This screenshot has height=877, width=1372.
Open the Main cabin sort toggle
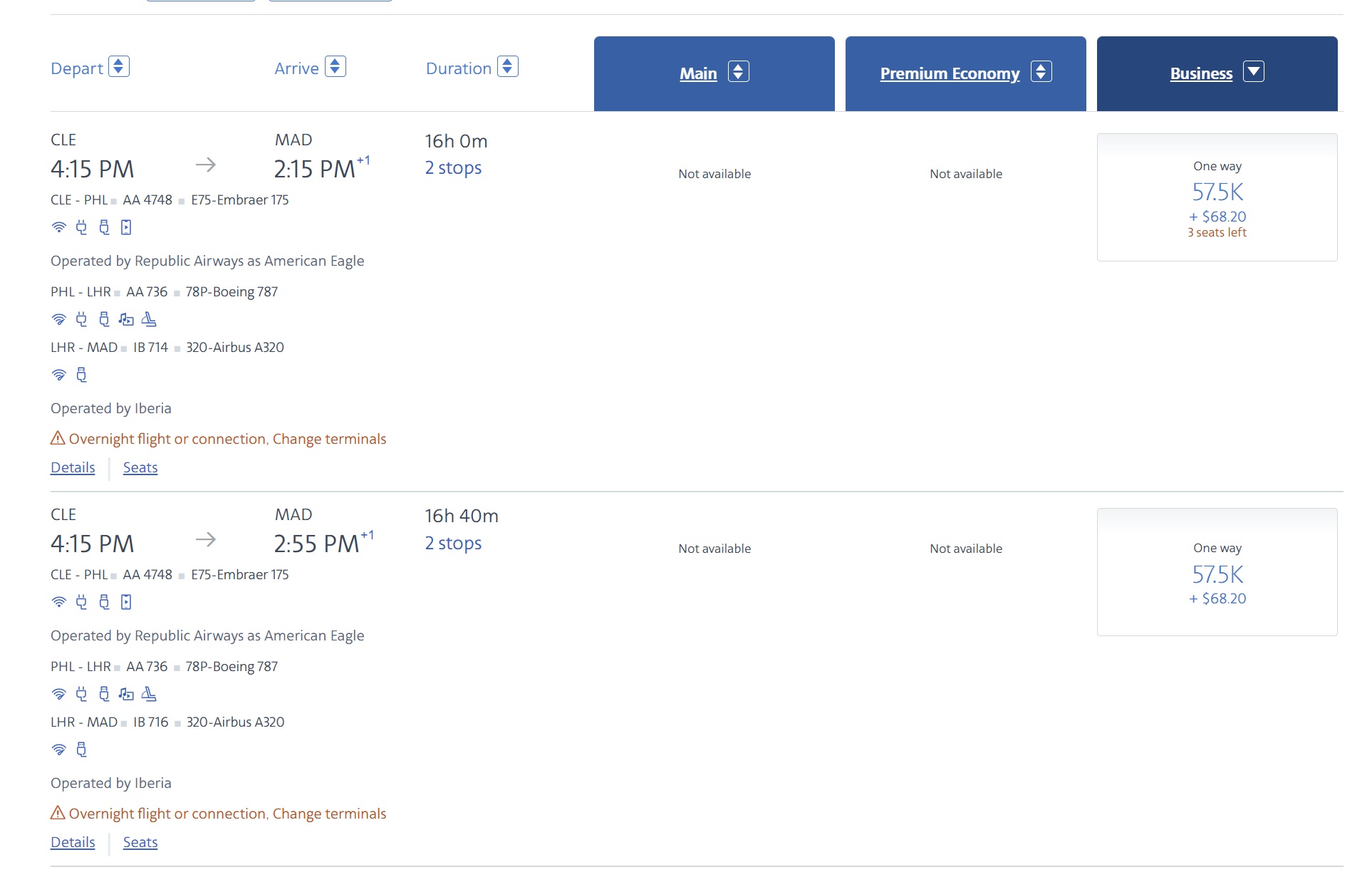tap(739, 71)
